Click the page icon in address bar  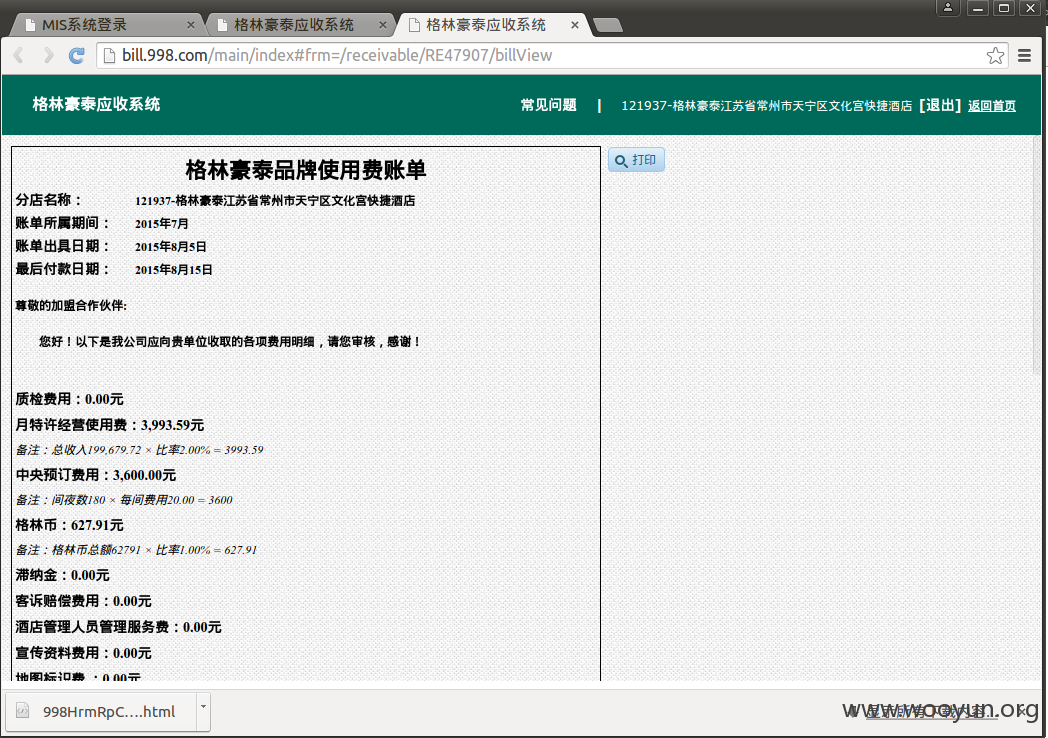[109, 55]
